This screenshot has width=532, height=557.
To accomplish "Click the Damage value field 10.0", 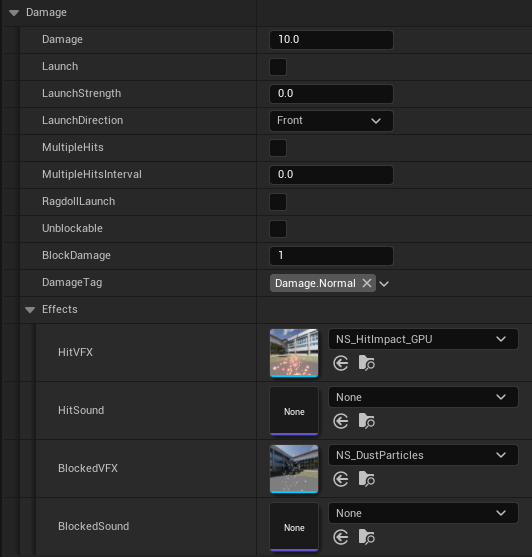I will tap(331, 40).
